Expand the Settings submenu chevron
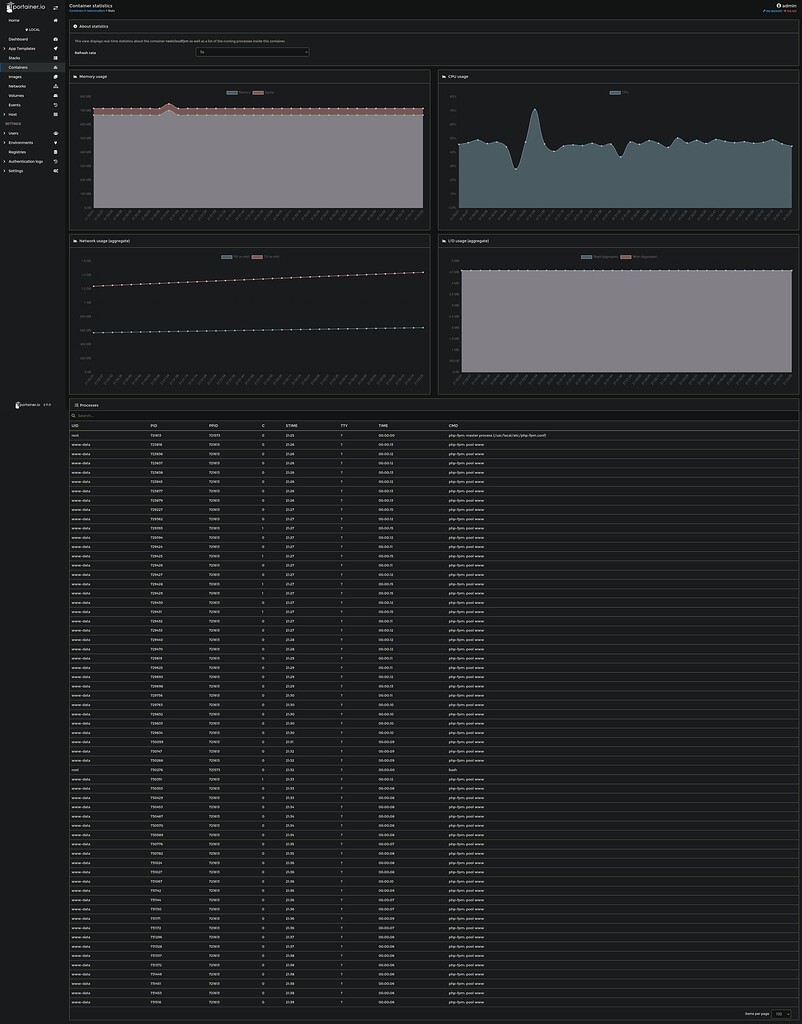The height and width of the screenshot is (1024, 802). pyautogui.click(x=5, y=170)
